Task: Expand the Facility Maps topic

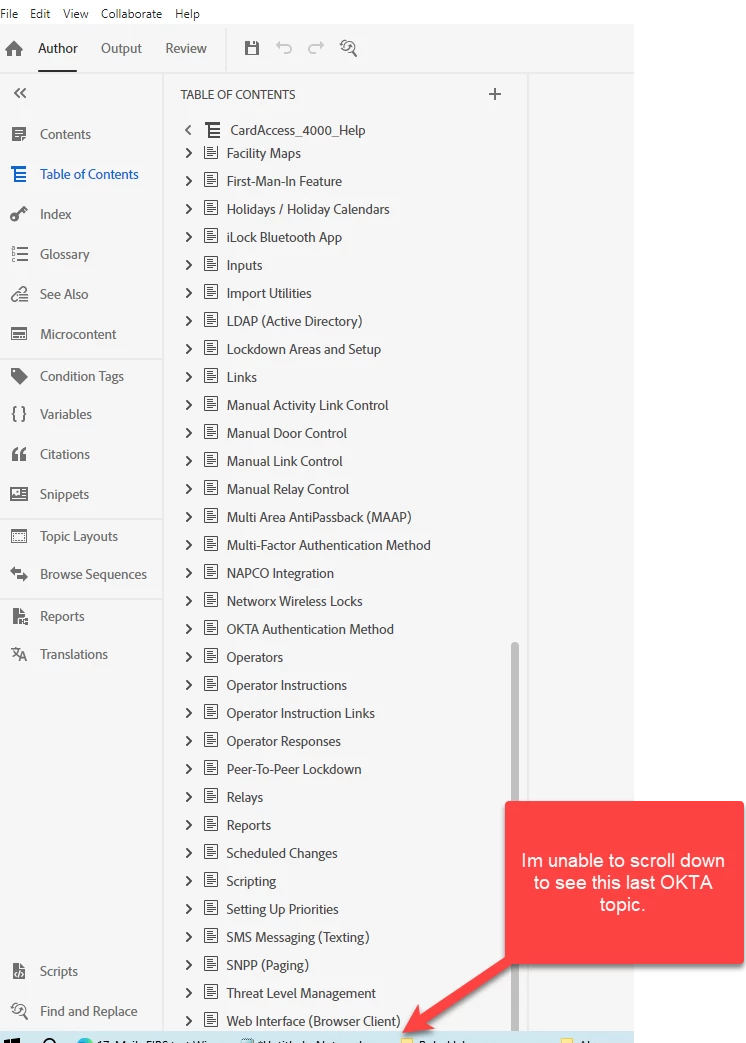Action: click(x=188, y=153)
